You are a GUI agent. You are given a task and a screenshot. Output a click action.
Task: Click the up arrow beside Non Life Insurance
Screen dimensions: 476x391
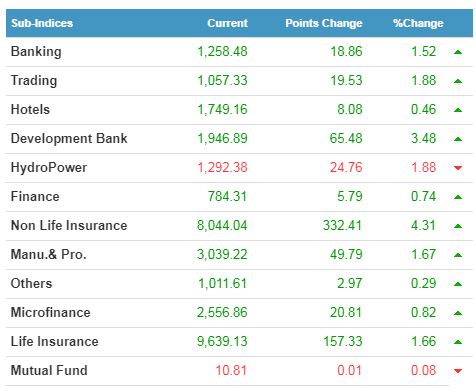(458, 226)
